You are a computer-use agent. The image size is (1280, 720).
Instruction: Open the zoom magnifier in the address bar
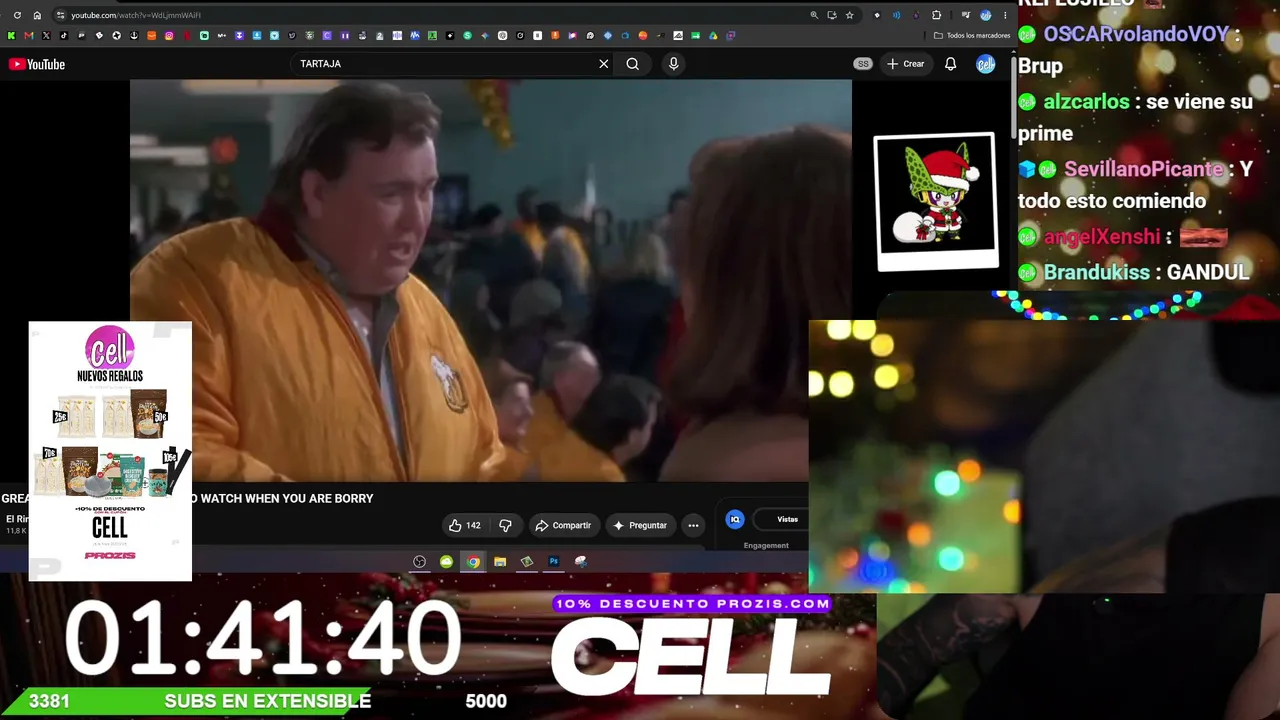click(814, 15)
